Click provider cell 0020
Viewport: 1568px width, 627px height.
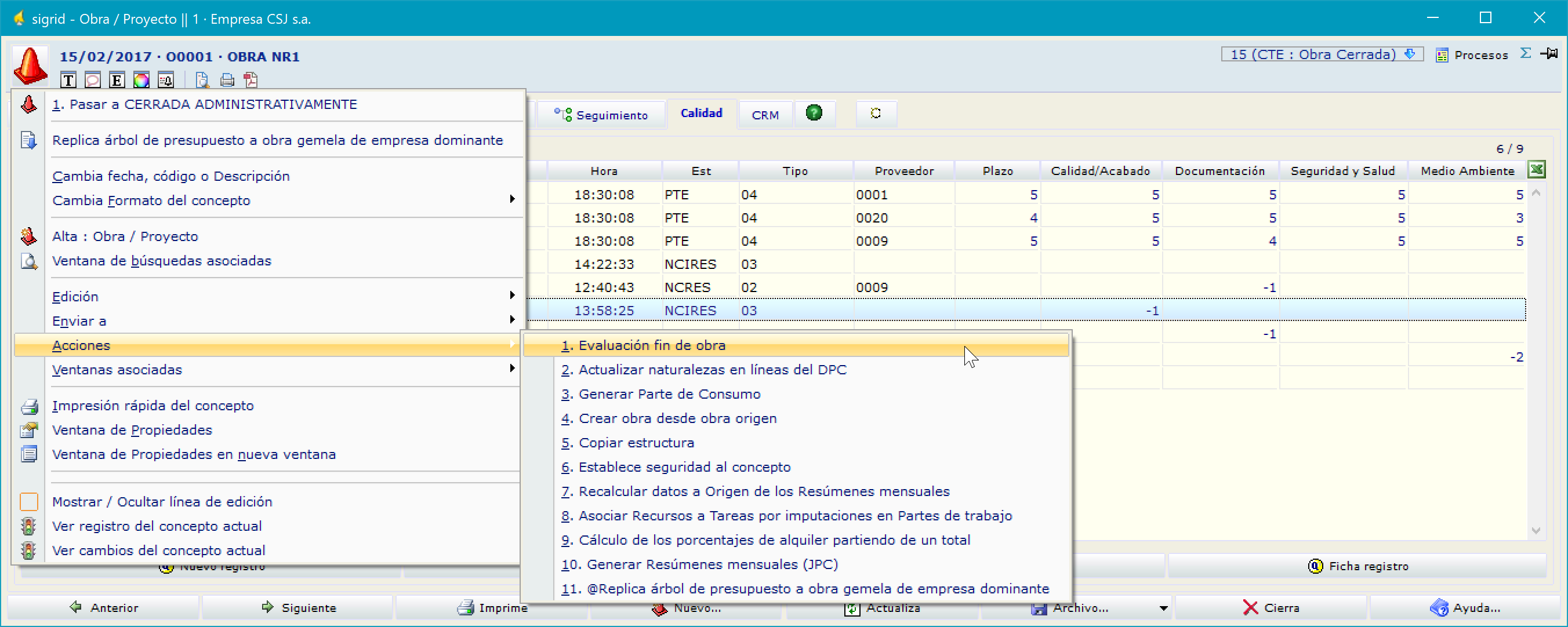click(x=904, y=218)
